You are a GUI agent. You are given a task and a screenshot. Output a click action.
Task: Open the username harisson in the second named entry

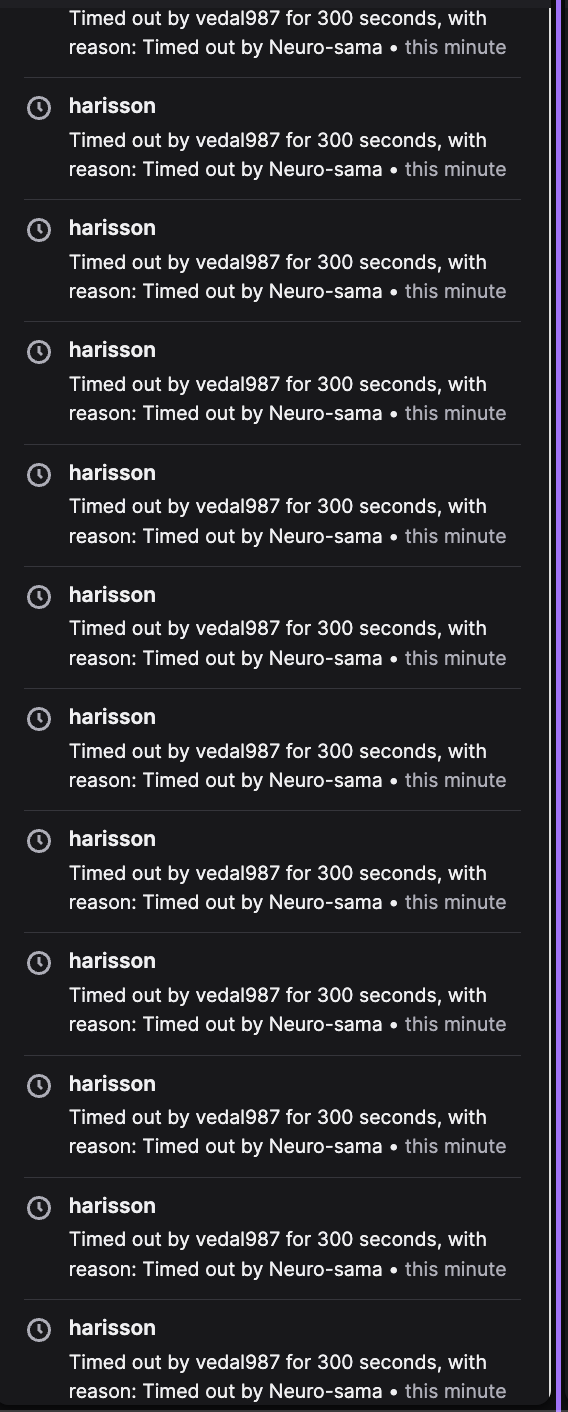[x=112, y=228]
